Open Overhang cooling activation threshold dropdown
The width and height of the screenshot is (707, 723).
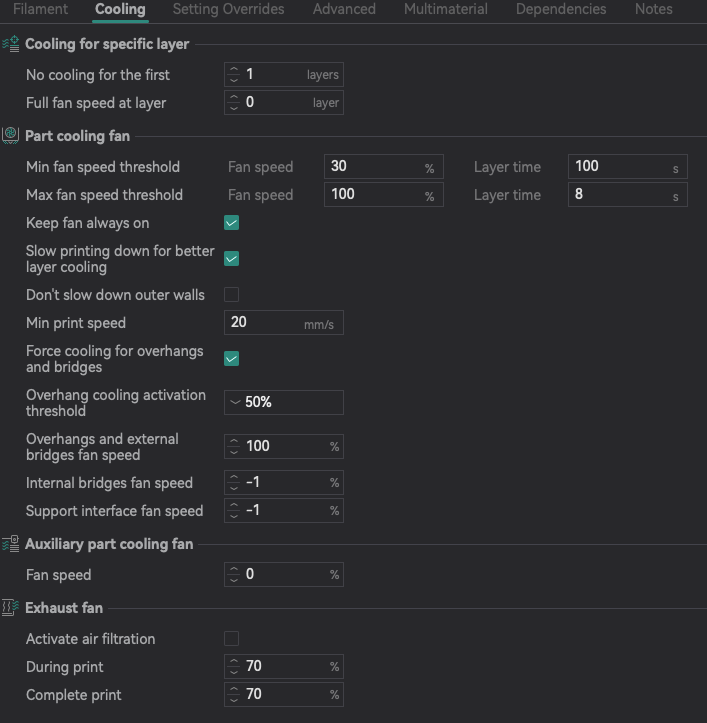[x=284, y=402]
